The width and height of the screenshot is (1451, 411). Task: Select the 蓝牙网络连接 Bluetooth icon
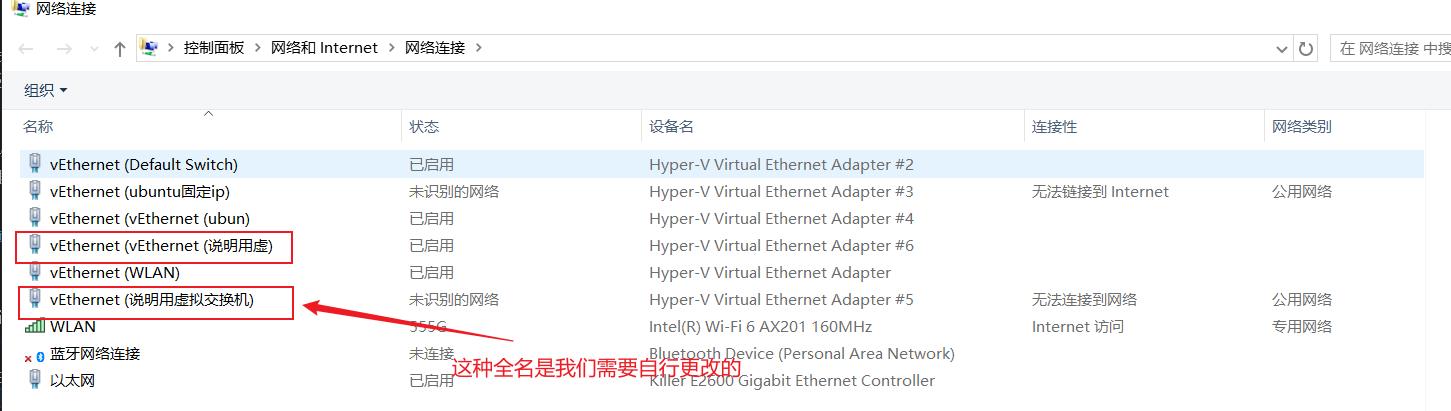[35, 354]
